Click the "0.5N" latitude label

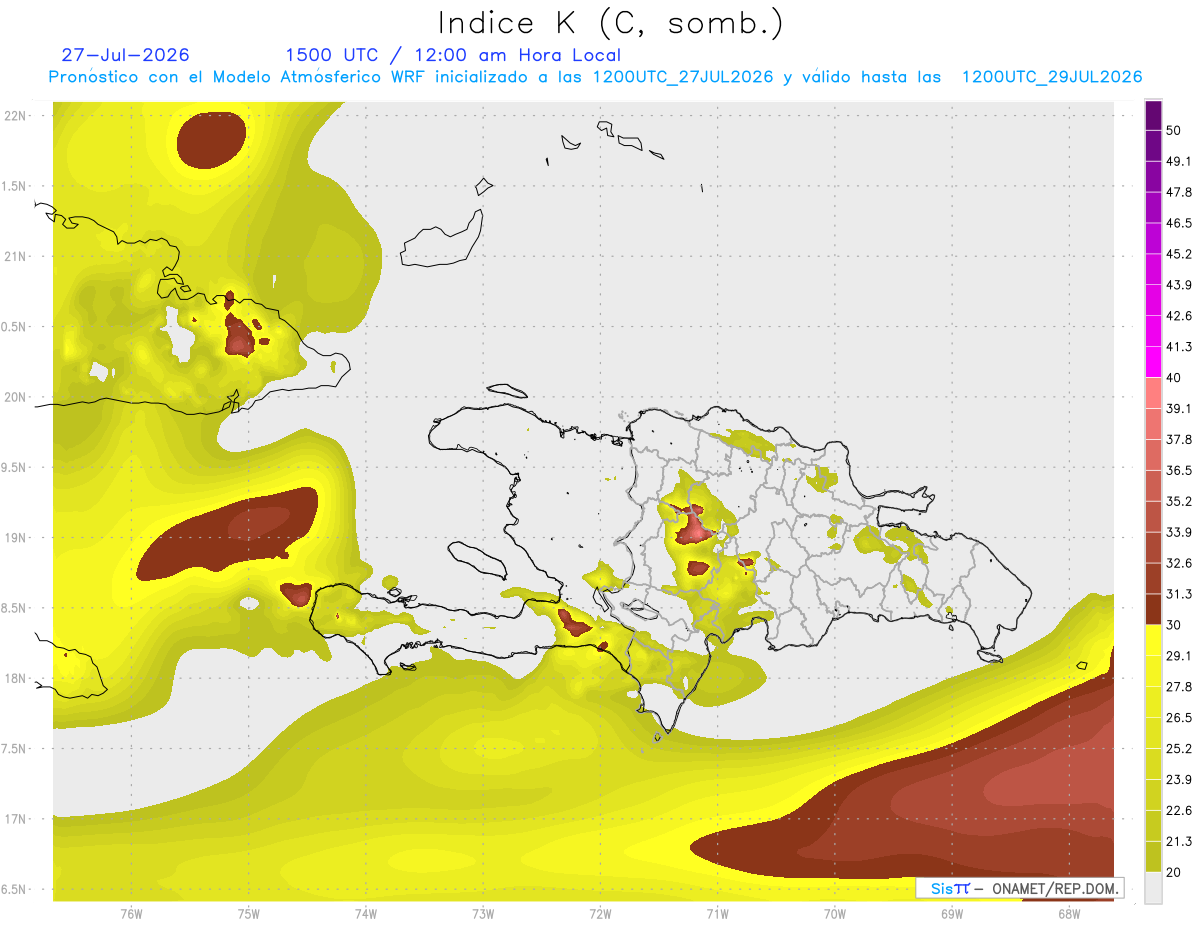[15, 327]
